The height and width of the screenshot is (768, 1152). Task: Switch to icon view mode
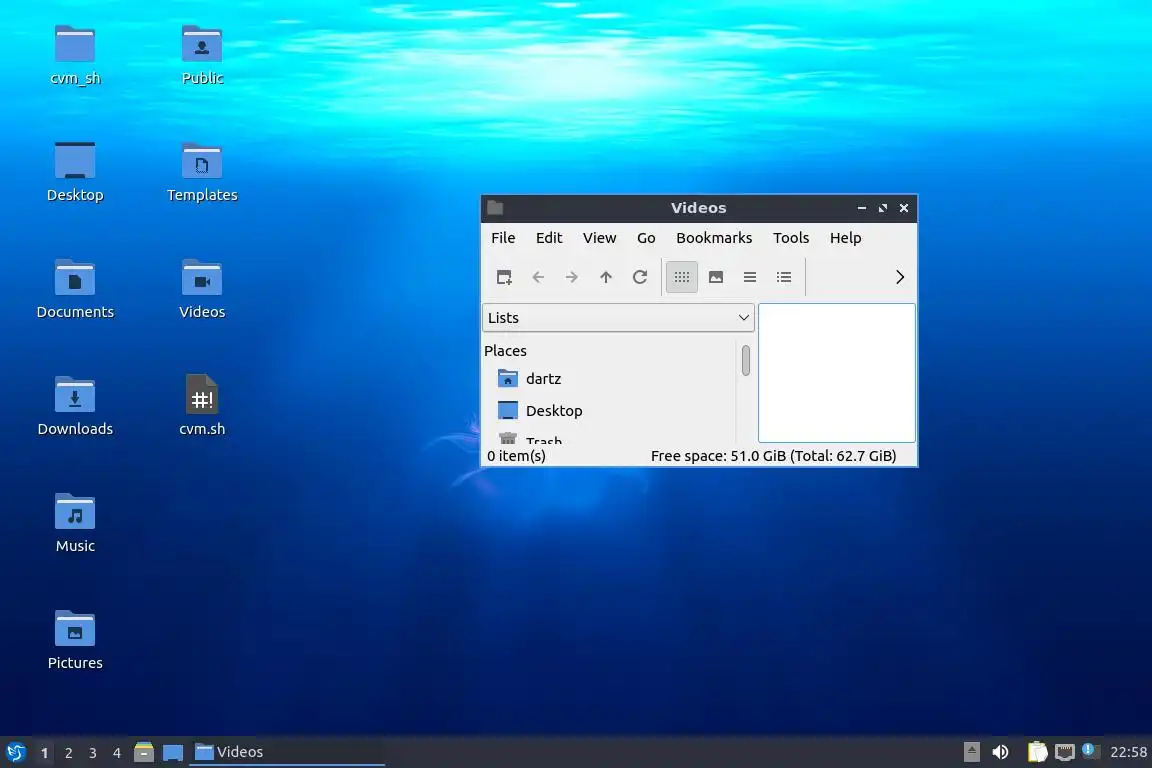tap(682, 277)
